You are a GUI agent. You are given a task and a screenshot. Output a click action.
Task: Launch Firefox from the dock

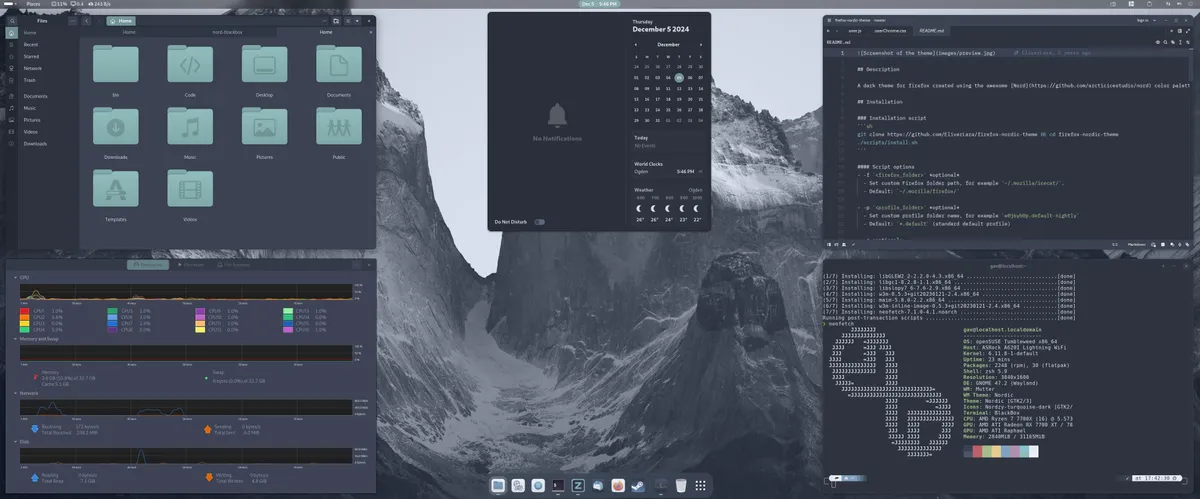pyautogui.click(x=620, y=485)
